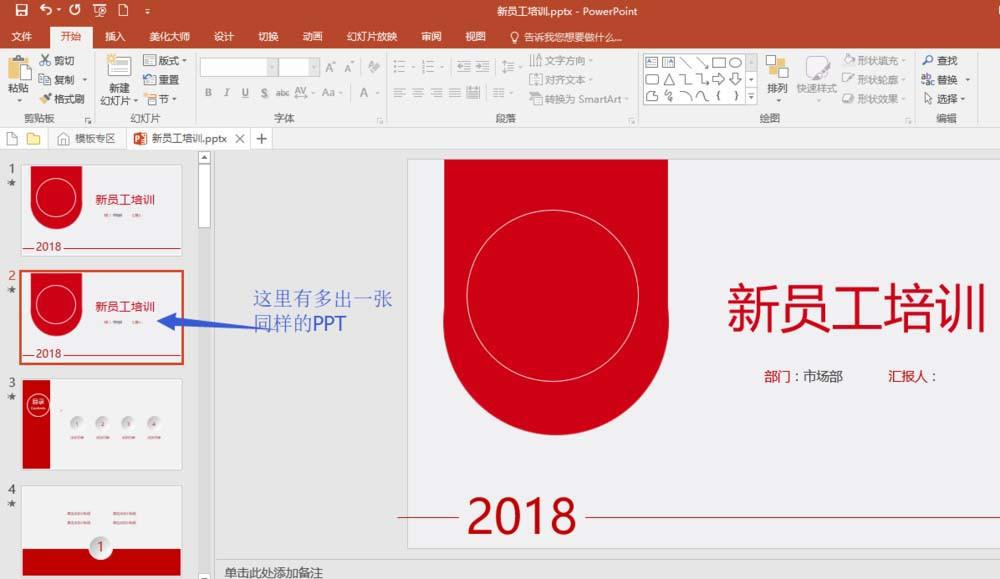Click the 剪切 cut icon

coord(59,60)
